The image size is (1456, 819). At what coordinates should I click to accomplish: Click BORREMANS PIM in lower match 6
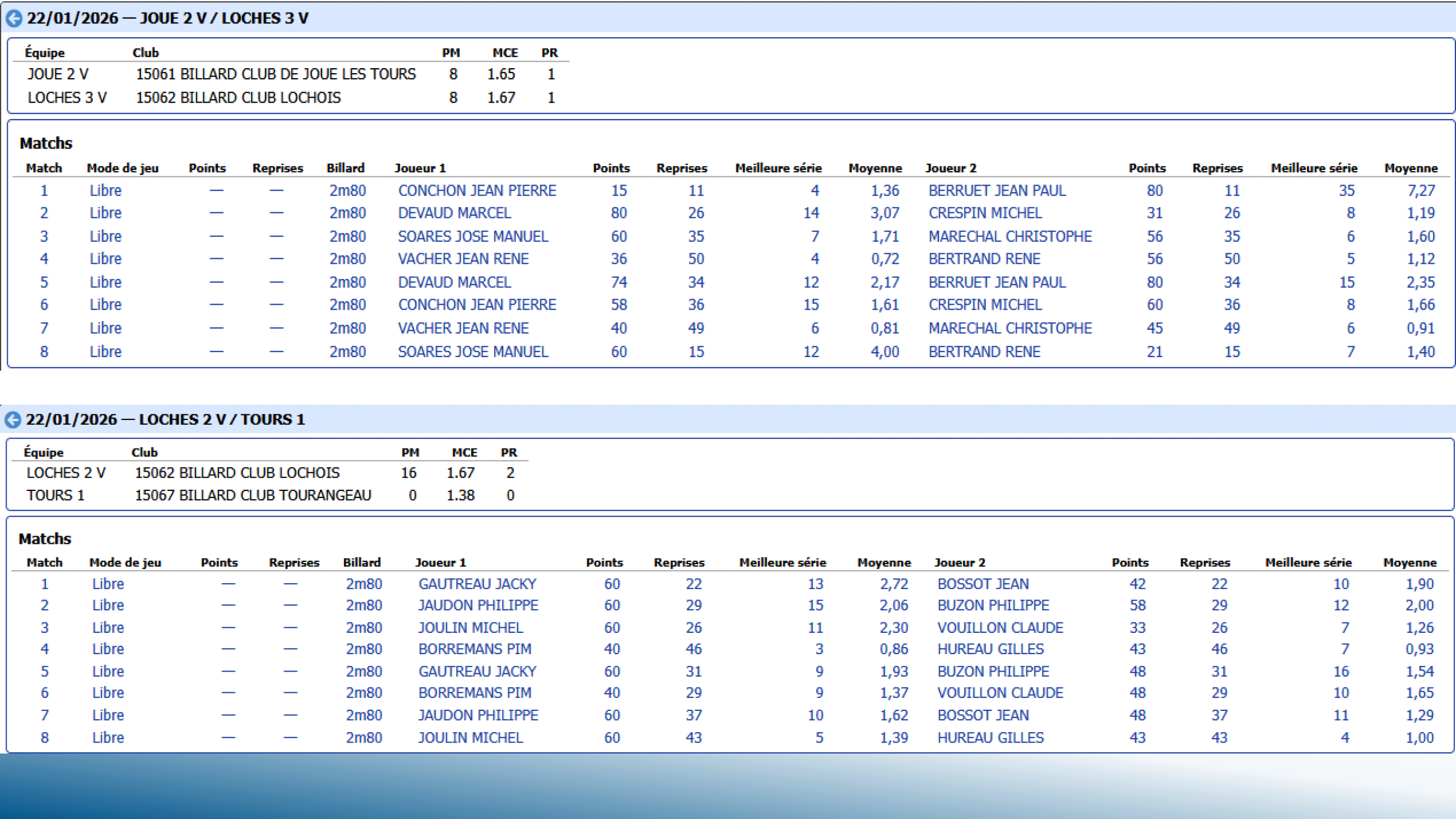click(x=474, y=693)
